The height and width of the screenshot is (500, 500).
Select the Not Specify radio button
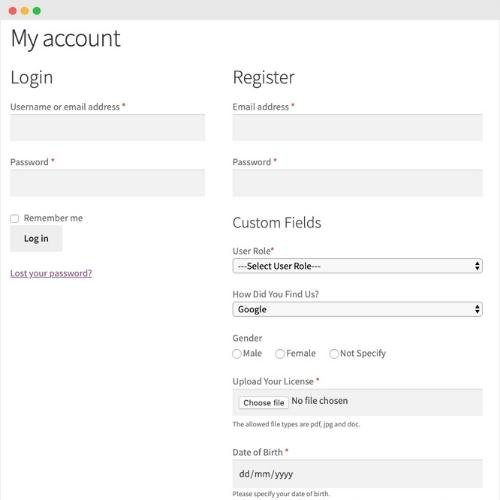(334, 354)
